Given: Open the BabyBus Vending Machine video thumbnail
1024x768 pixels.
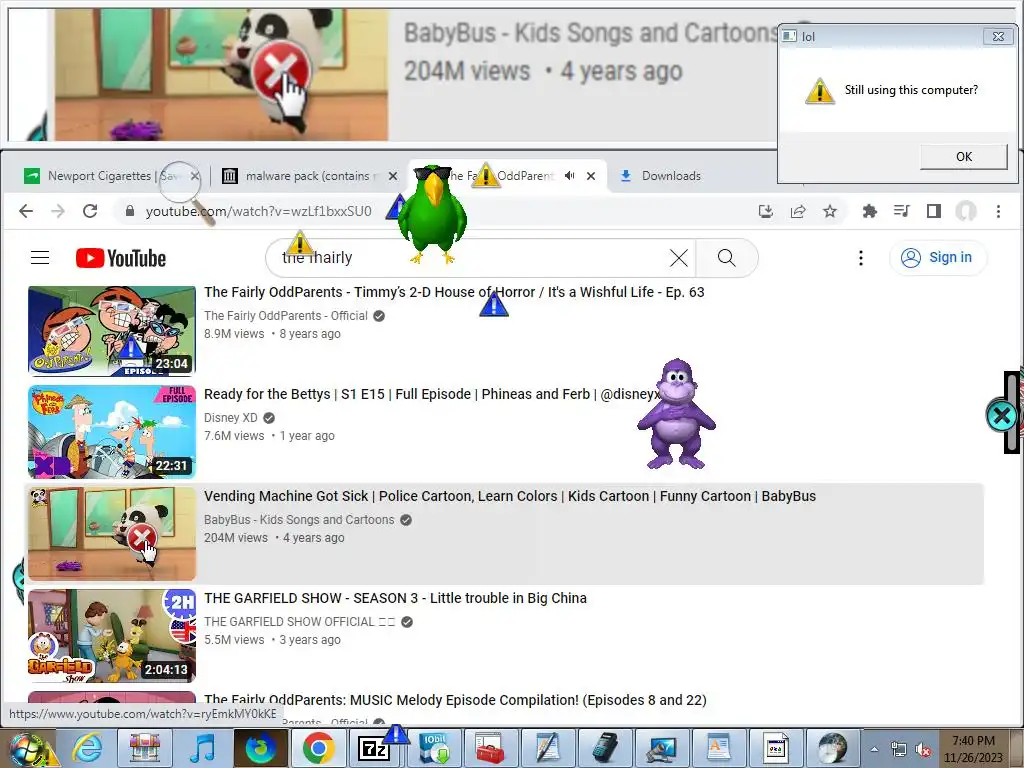Looking at the screenshot, I should click(x=112, y=534).
